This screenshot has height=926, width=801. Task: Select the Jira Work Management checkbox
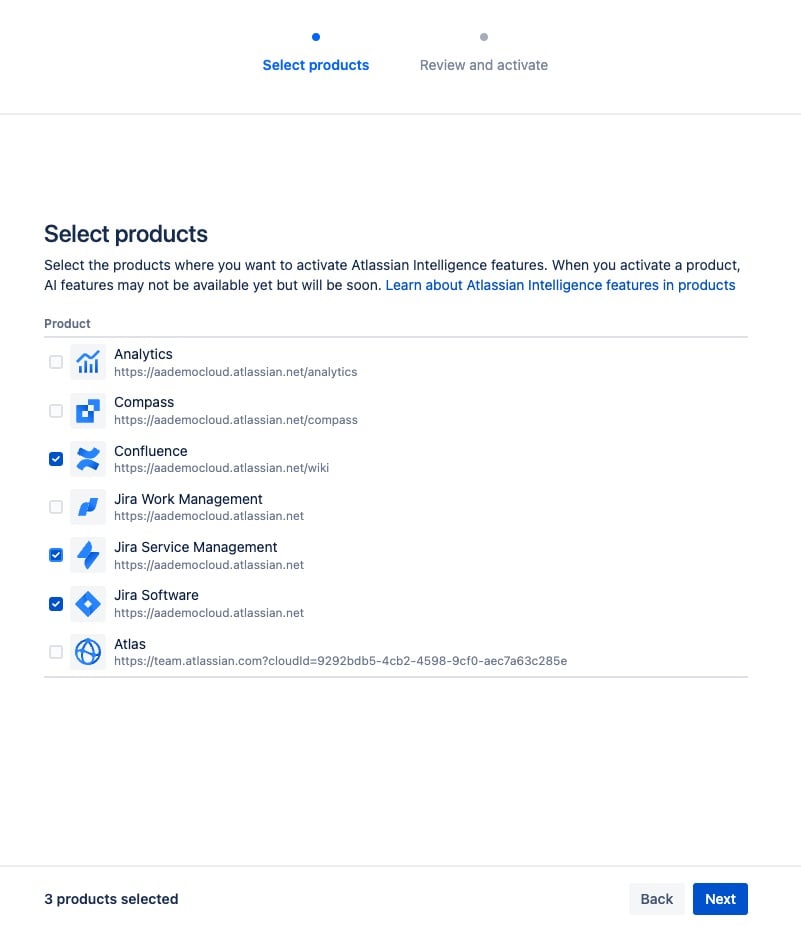[x=55, y=506]
